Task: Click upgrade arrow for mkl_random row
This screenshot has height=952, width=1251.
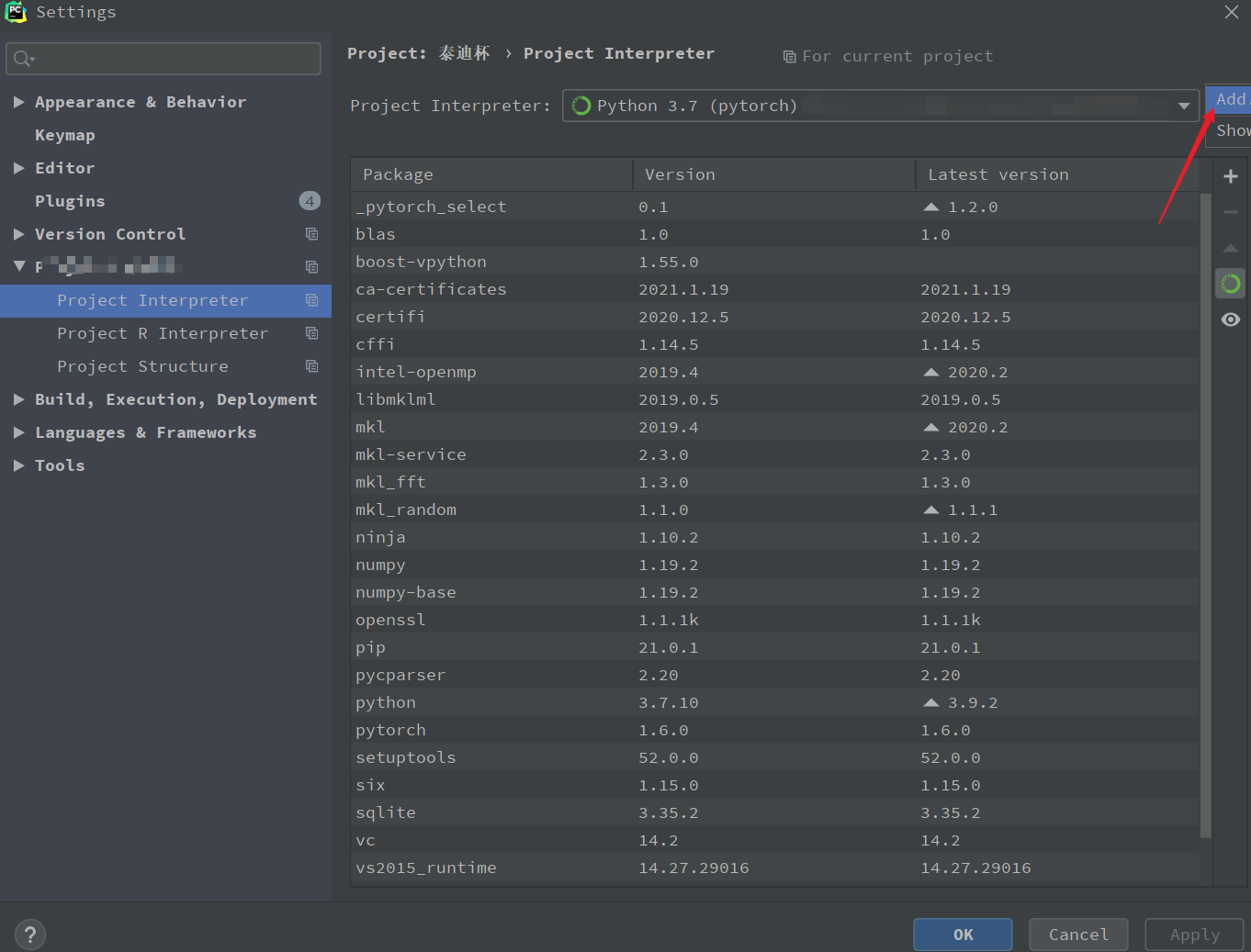Action: [x=931, y=510]
